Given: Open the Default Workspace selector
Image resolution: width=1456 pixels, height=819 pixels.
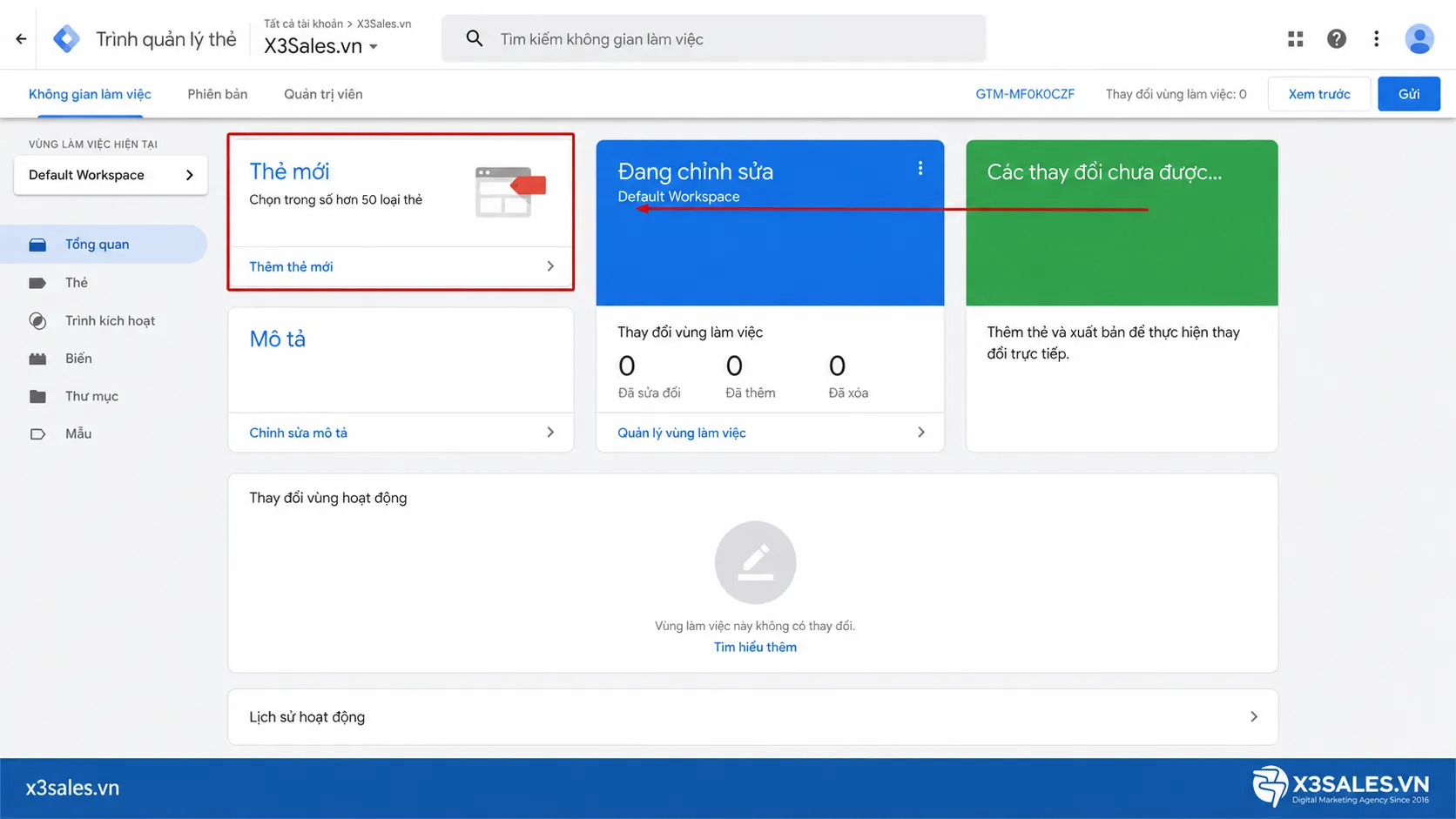Looking at the screenshot, I should [x=111, y=175].
